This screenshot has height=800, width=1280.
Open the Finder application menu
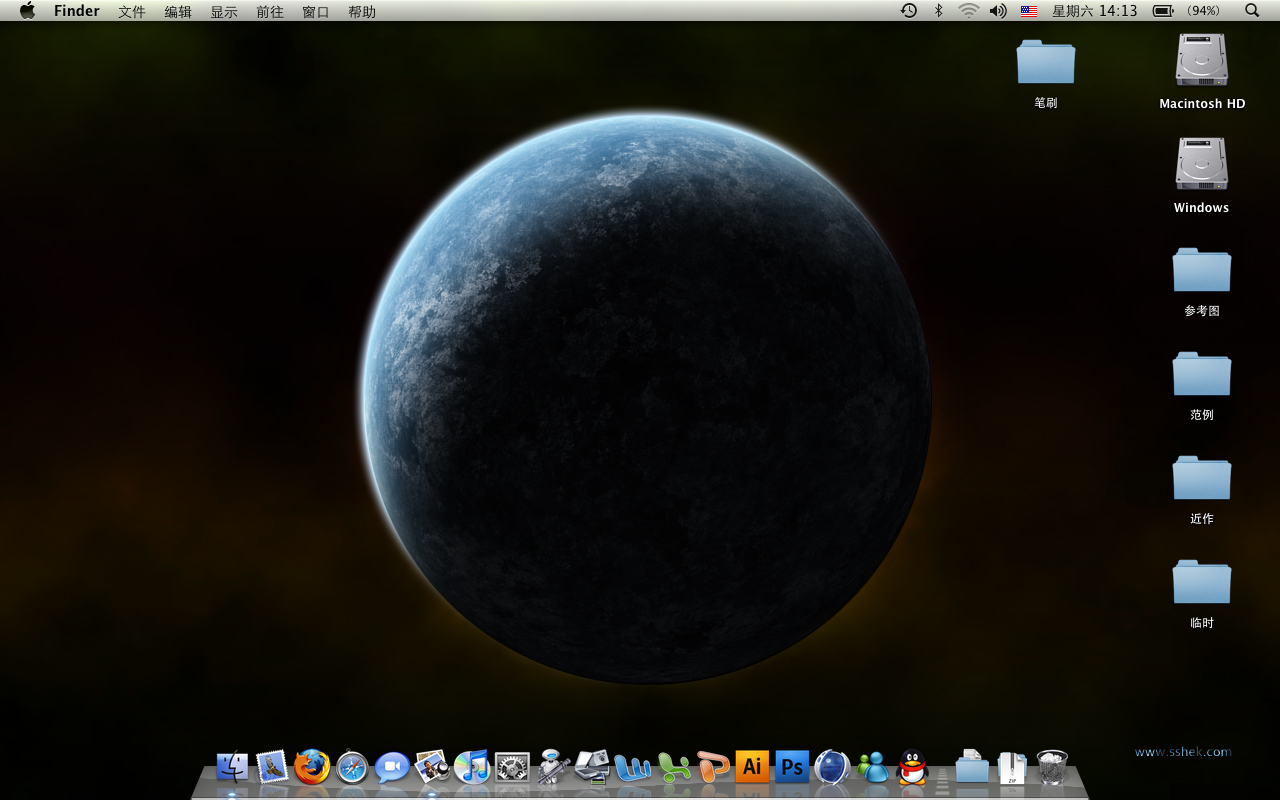point(77,11)
